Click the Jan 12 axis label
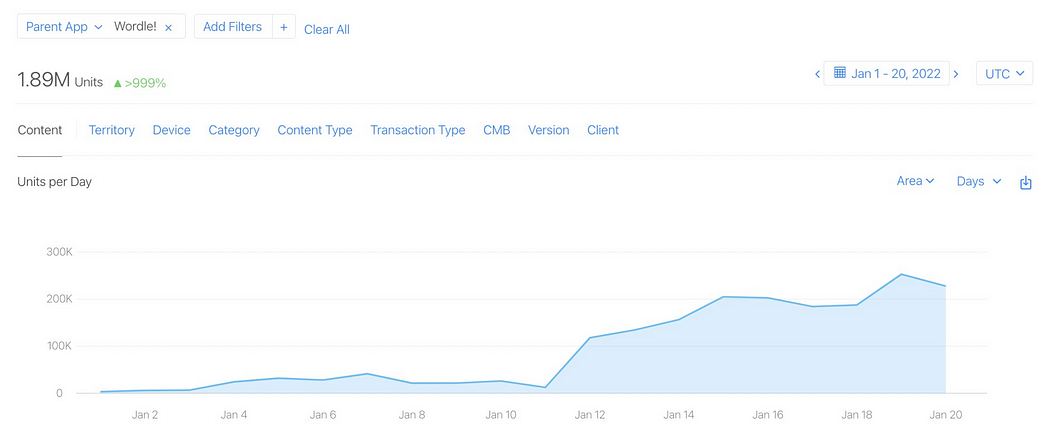Viewport: 1050px width, 441px height. (589, 415)
